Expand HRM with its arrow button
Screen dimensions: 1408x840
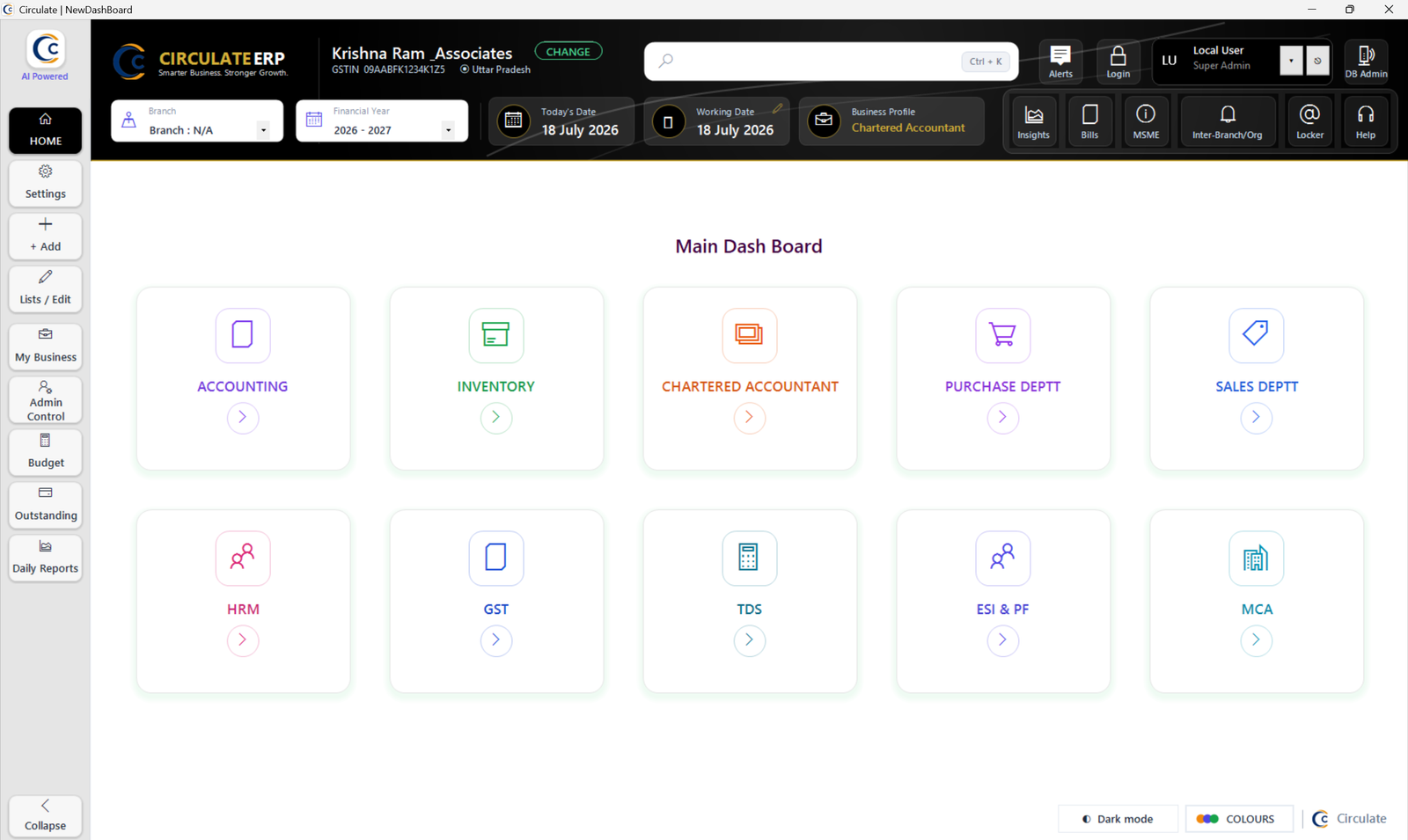click(x=243, y=640)
